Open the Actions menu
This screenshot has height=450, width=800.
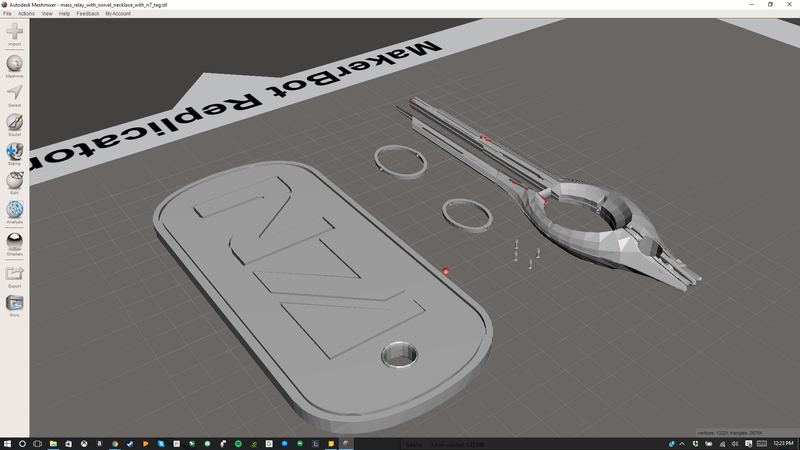[26, 14]
